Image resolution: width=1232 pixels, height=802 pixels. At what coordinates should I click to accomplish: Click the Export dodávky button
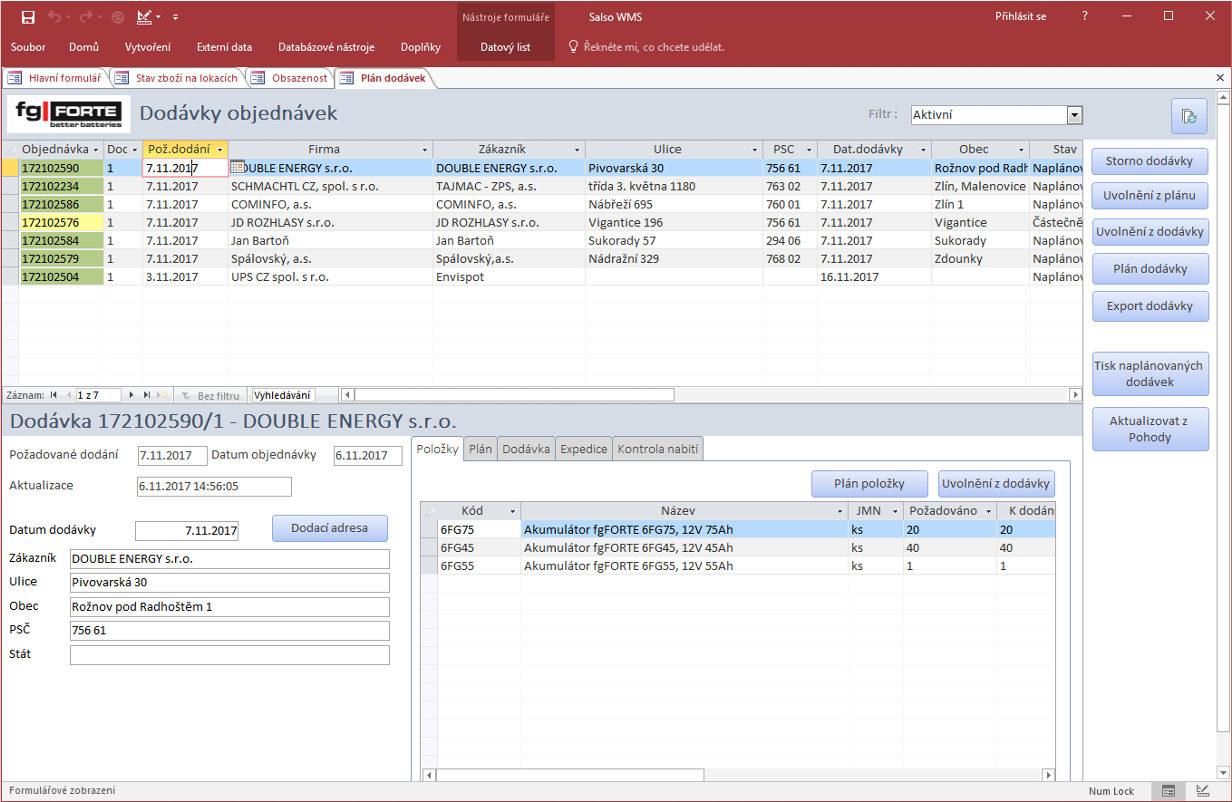pos(1149,306)
